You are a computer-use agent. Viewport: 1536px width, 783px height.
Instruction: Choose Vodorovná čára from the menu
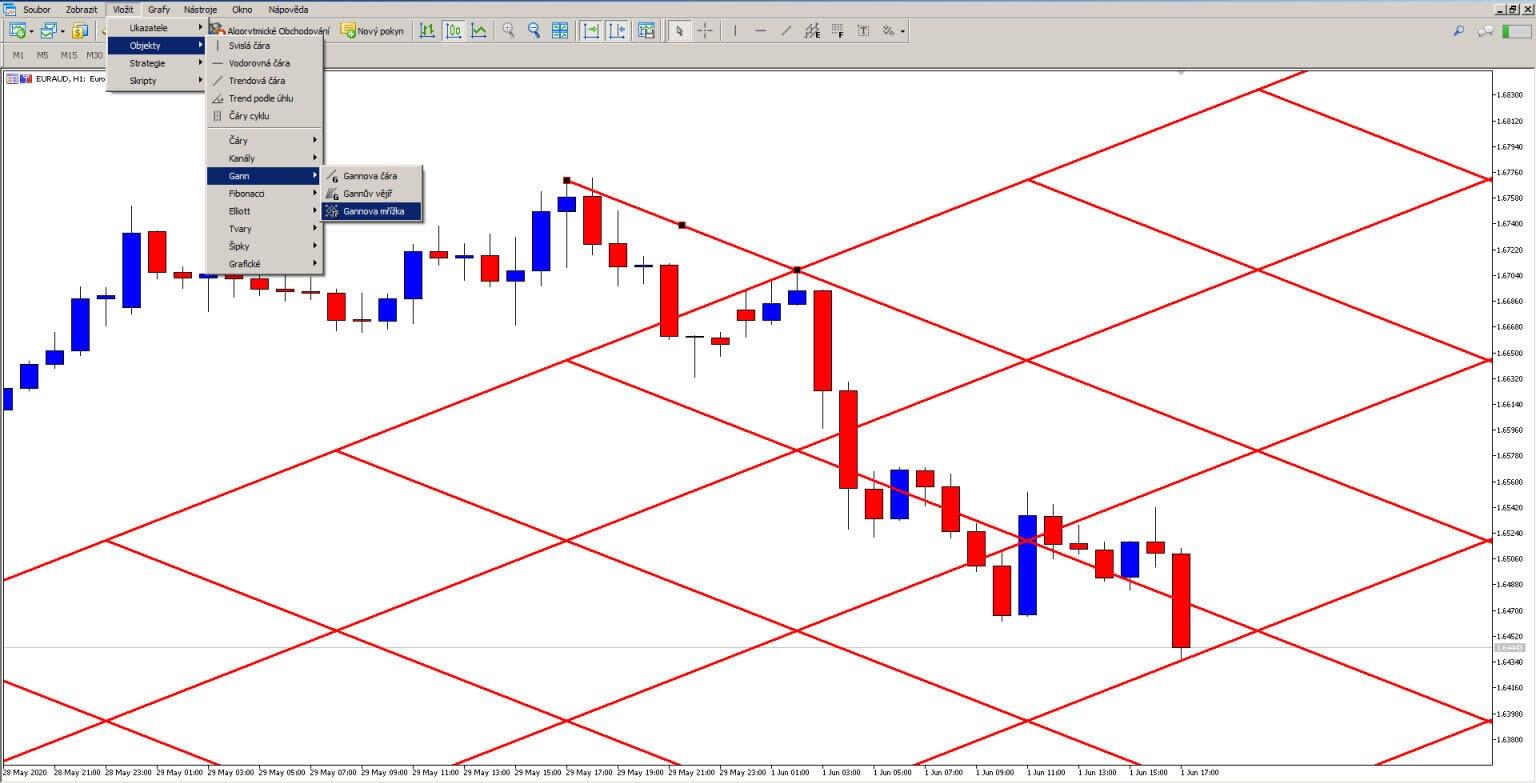264,63
